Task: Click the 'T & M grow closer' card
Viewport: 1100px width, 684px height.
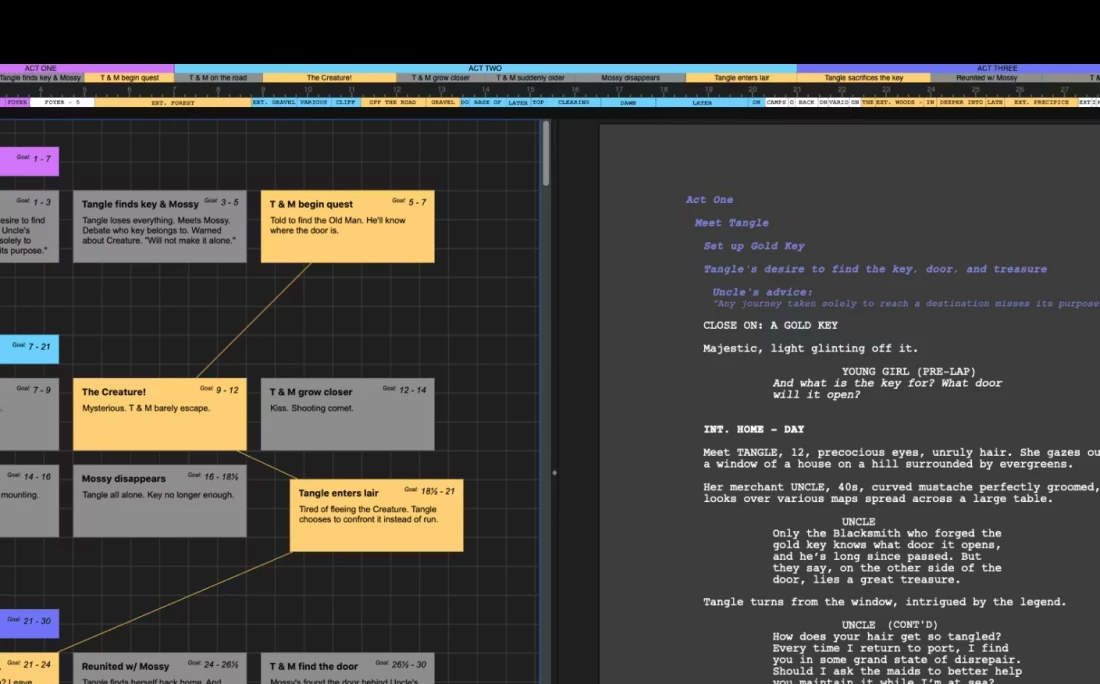Action: [x=347, y=413]
